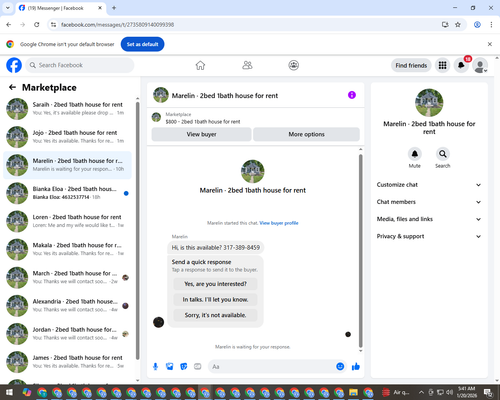Expand the Customize chat section

[x=429, y=185]
